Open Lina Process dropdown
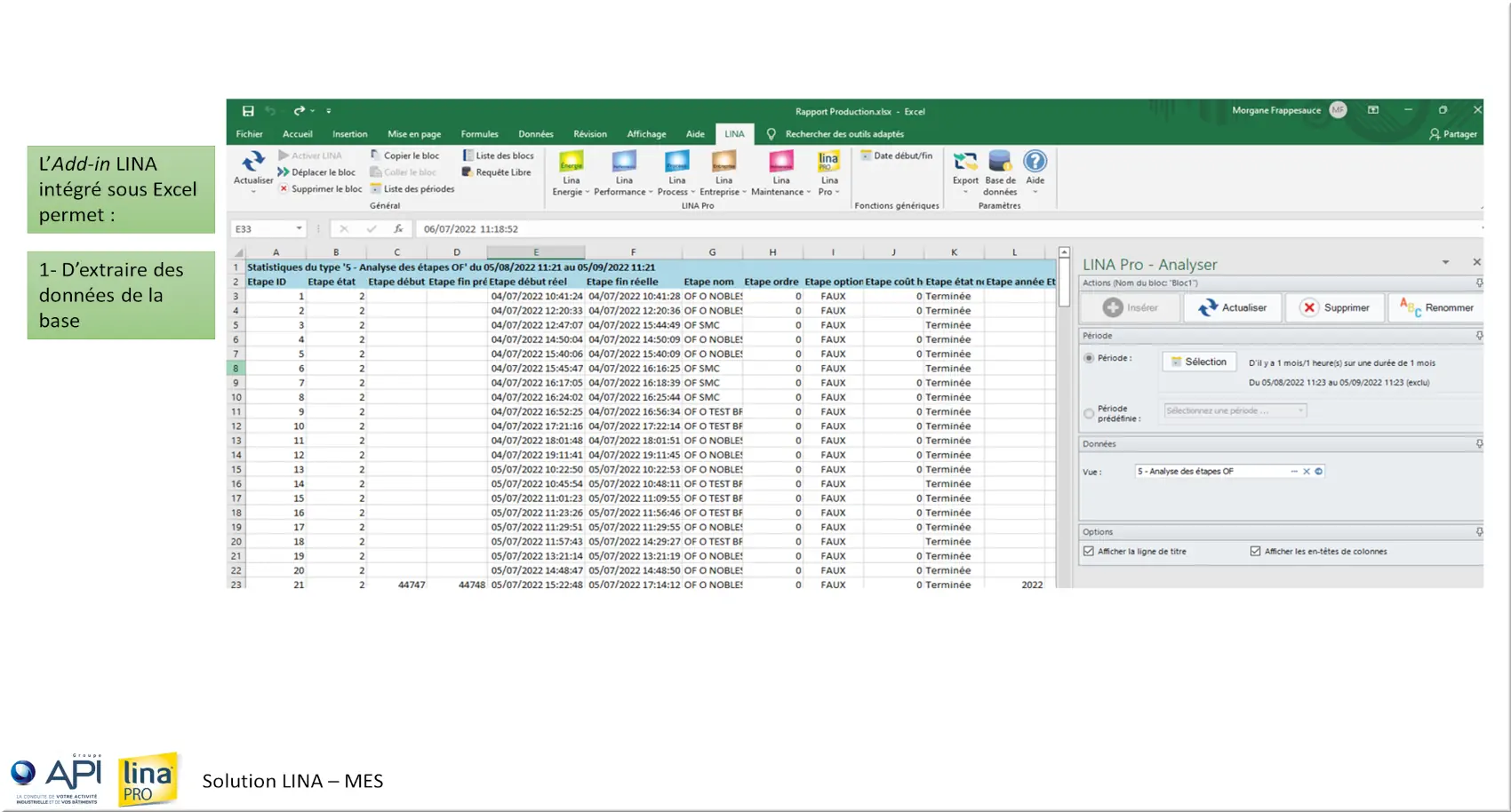Screen dimensions: 1511x812 [676, 173]
